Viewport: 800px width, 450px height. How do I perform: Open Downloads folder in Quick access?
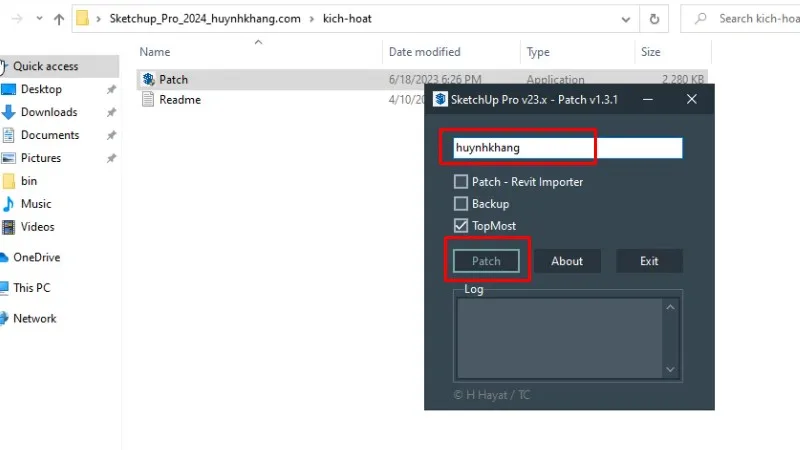pyautogui.click(x=48, y=112)
